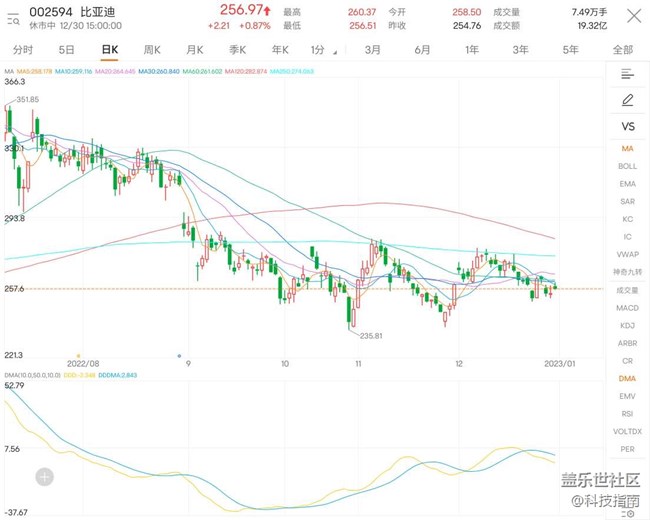This screenshot has width=650, height=520.
Task: Close the stock chart with X icon
Action: coord(633,16)
